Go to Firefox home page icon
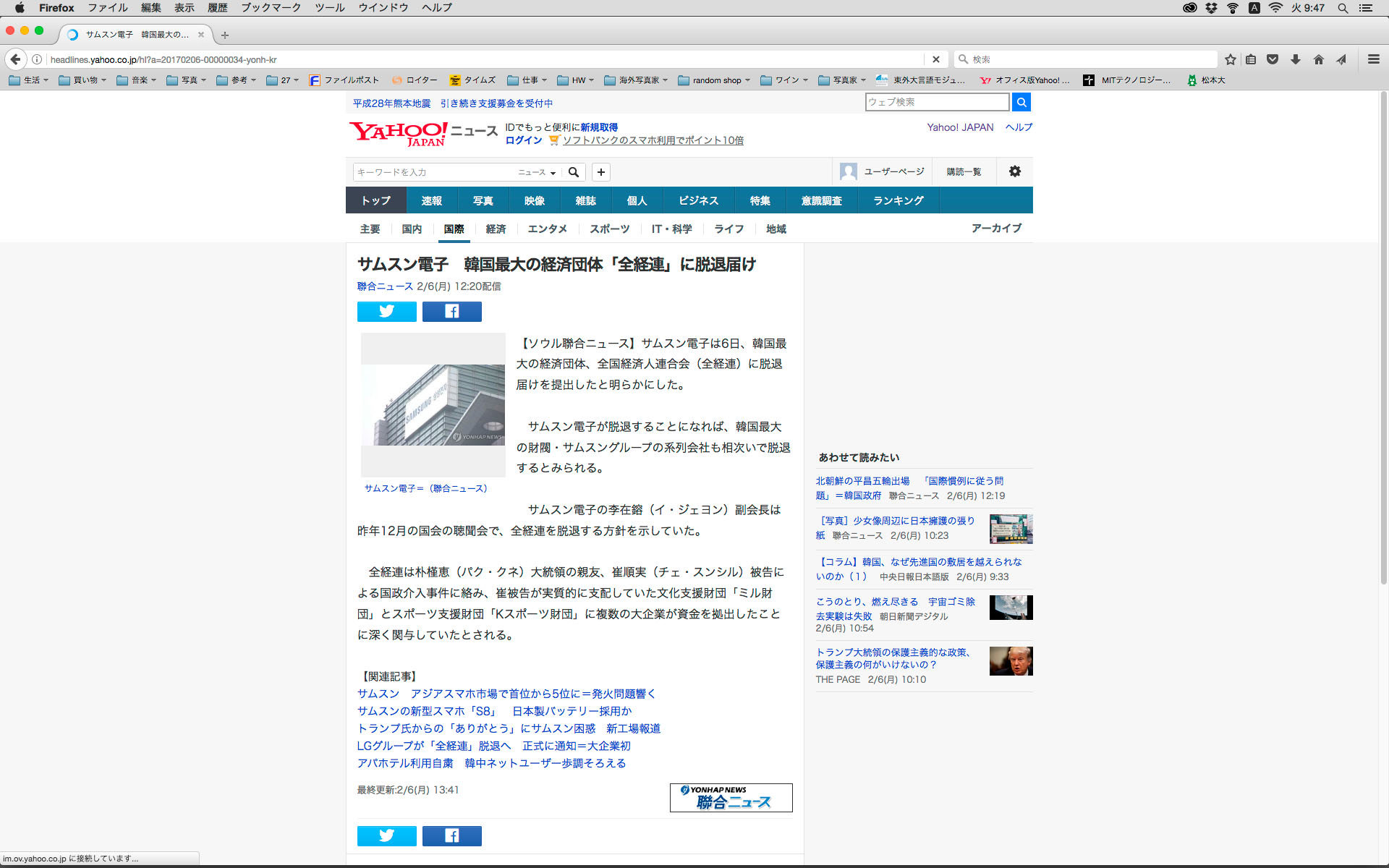Screen dimensions: 1389x868 point(1318,59)
